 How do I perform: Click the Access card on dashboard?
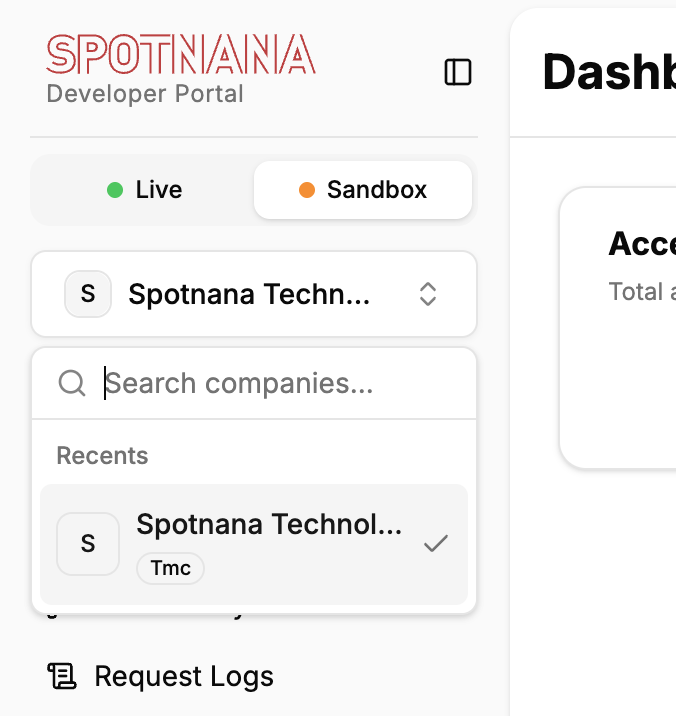point(618,327)
